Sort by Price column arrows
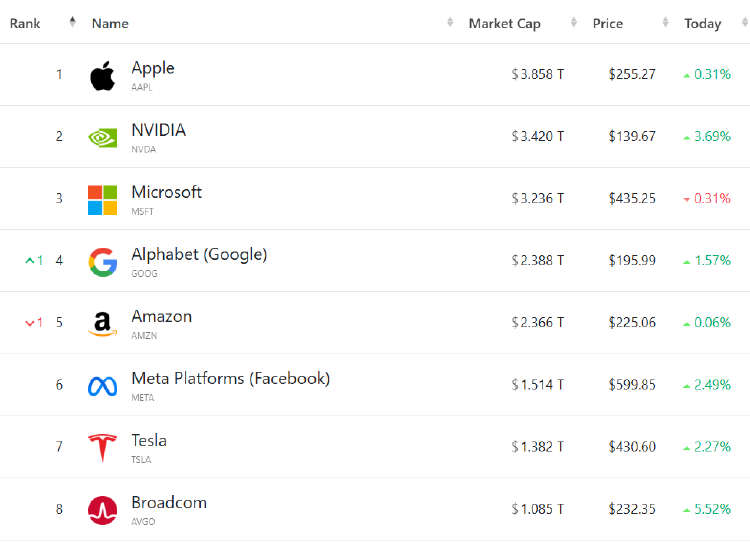The height and width of the screenshot is (542, 750). pyautogui.click(x=665, y=22)
